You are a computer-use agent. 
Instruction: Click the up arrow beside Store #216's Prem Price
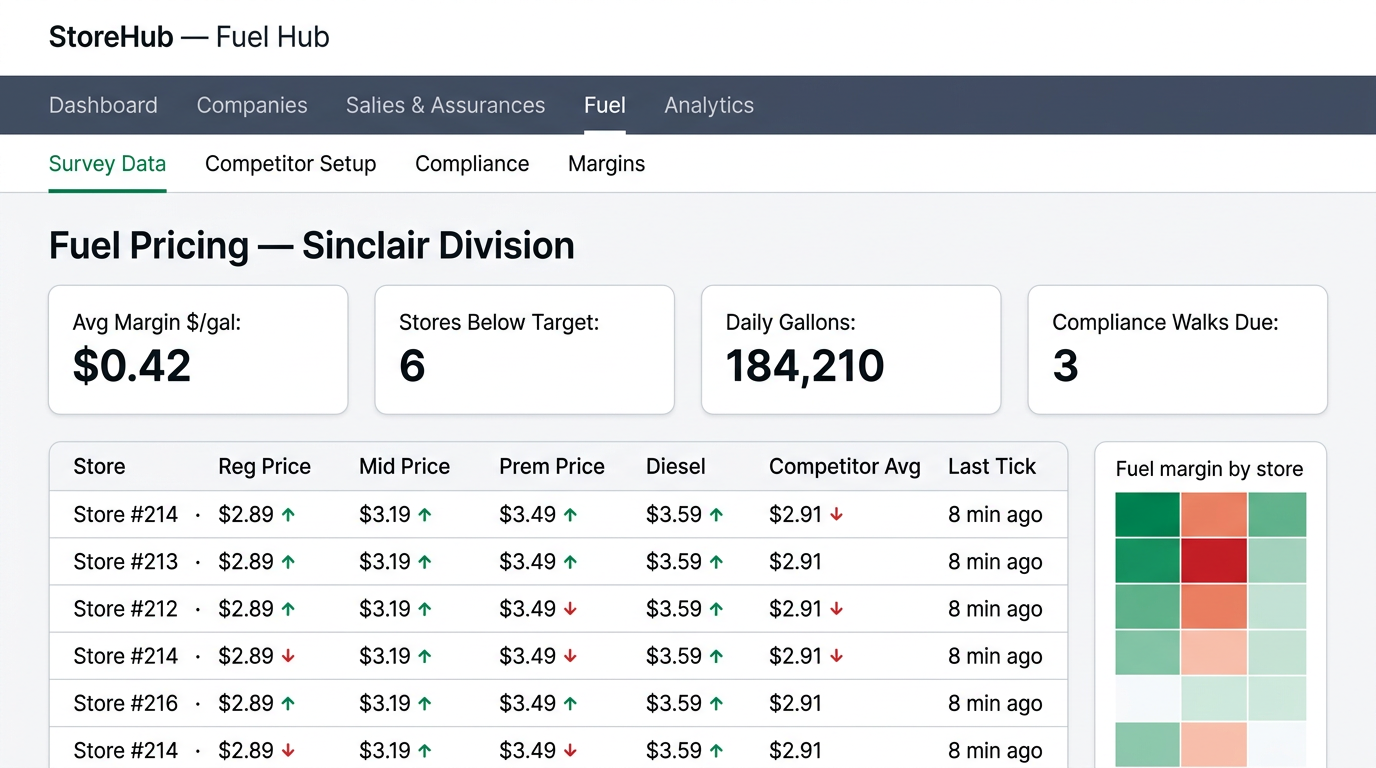click(570, 704)
